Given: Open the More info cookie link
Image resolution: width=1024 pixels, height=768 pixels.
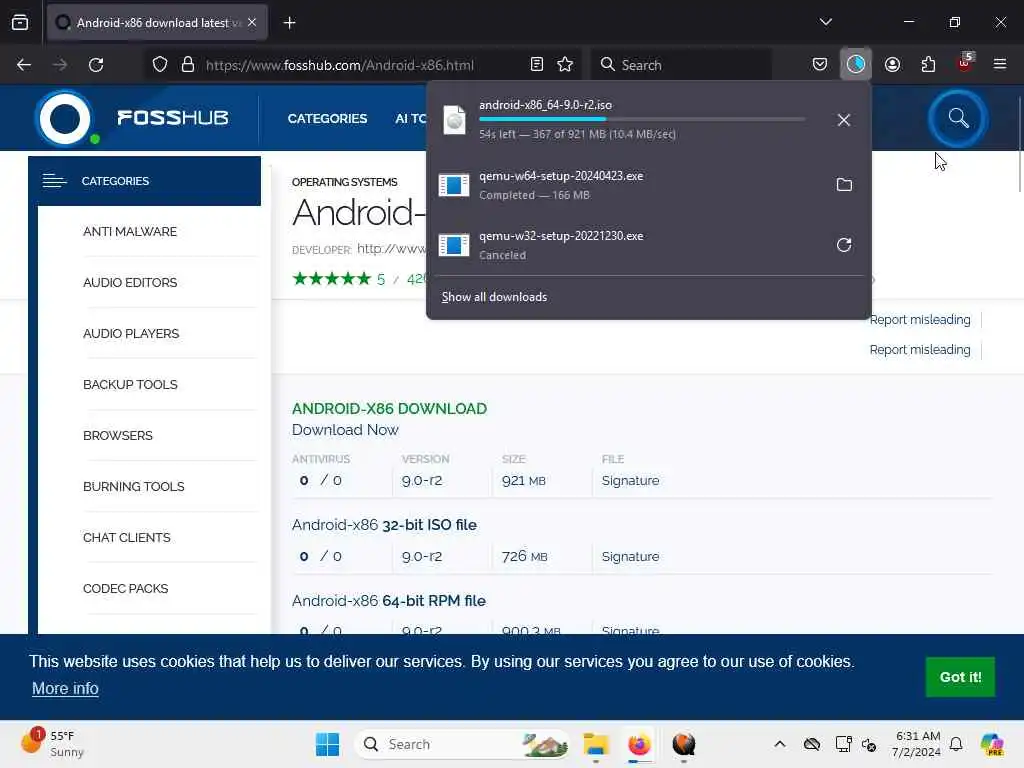Looking at the screenshot, I should point(65,688).
